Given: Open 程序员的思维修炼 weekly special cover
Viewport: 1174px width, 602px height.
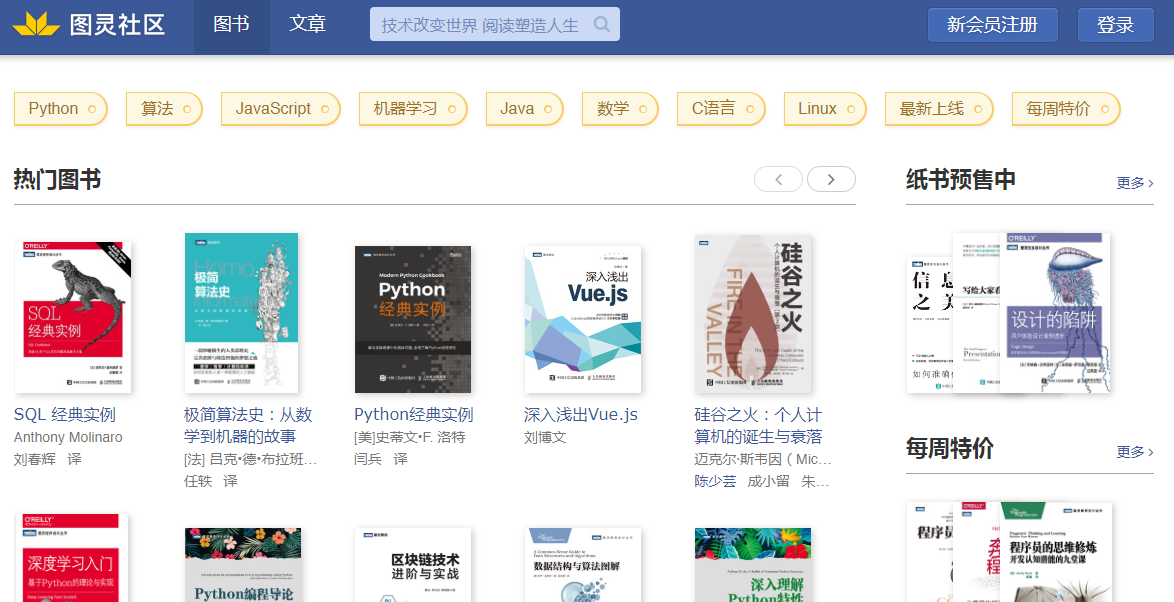Looking at the screenshot, I should [x=1056, y=552].
